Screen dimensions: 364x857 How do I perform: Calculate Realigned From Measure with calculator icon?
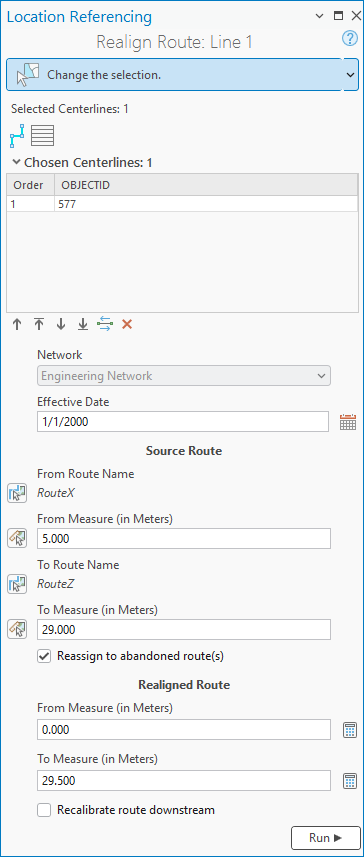coord(350,730)
